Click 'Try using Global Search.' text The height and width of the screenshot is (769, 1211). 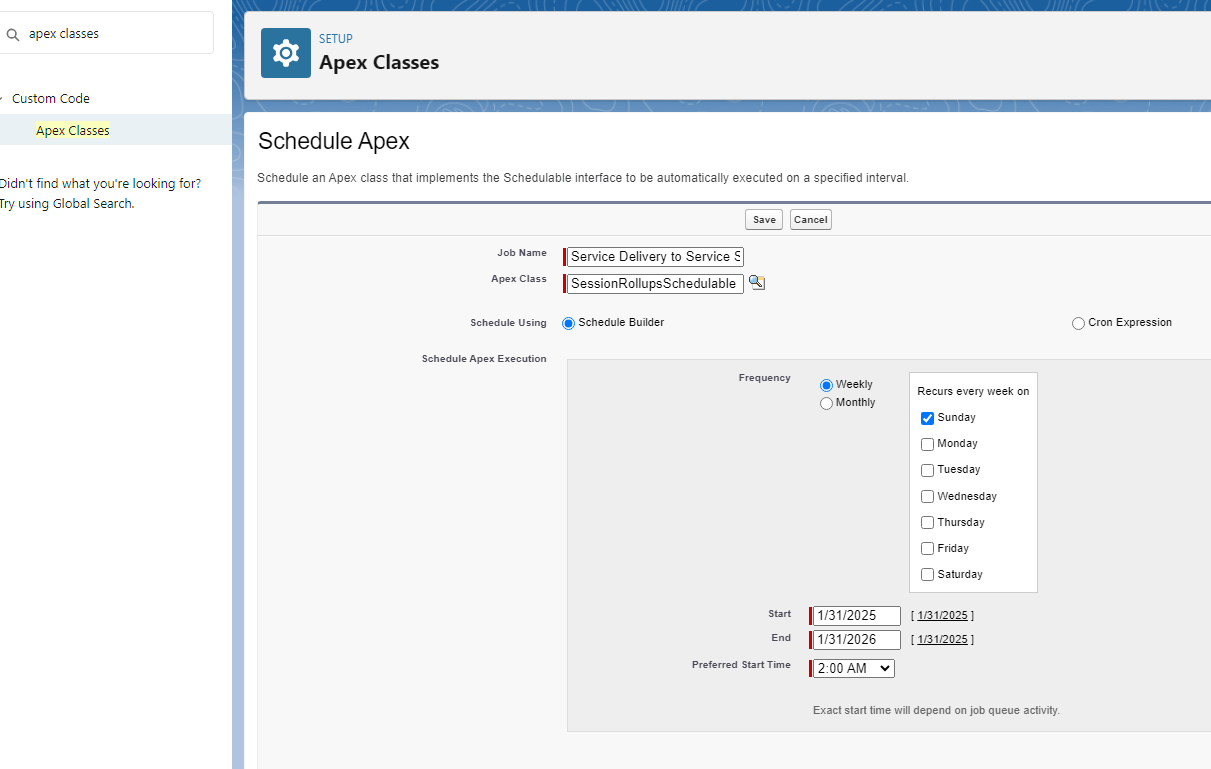[x=67, y=204]
